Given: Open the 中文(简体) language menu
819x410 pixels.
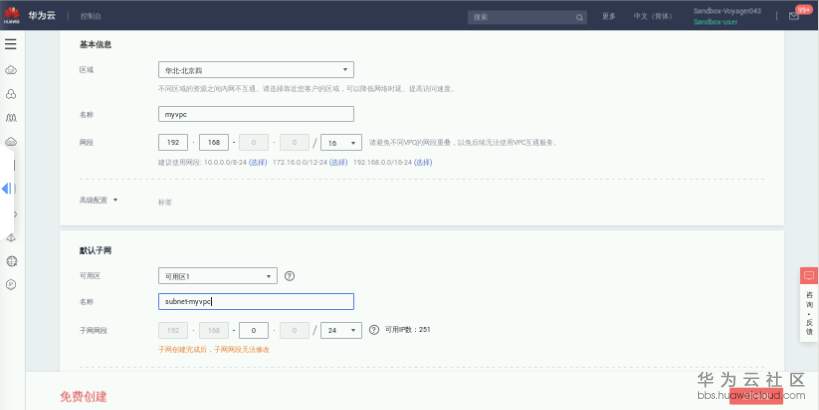Looking at the screenshot, I should (x=652, y=16).
